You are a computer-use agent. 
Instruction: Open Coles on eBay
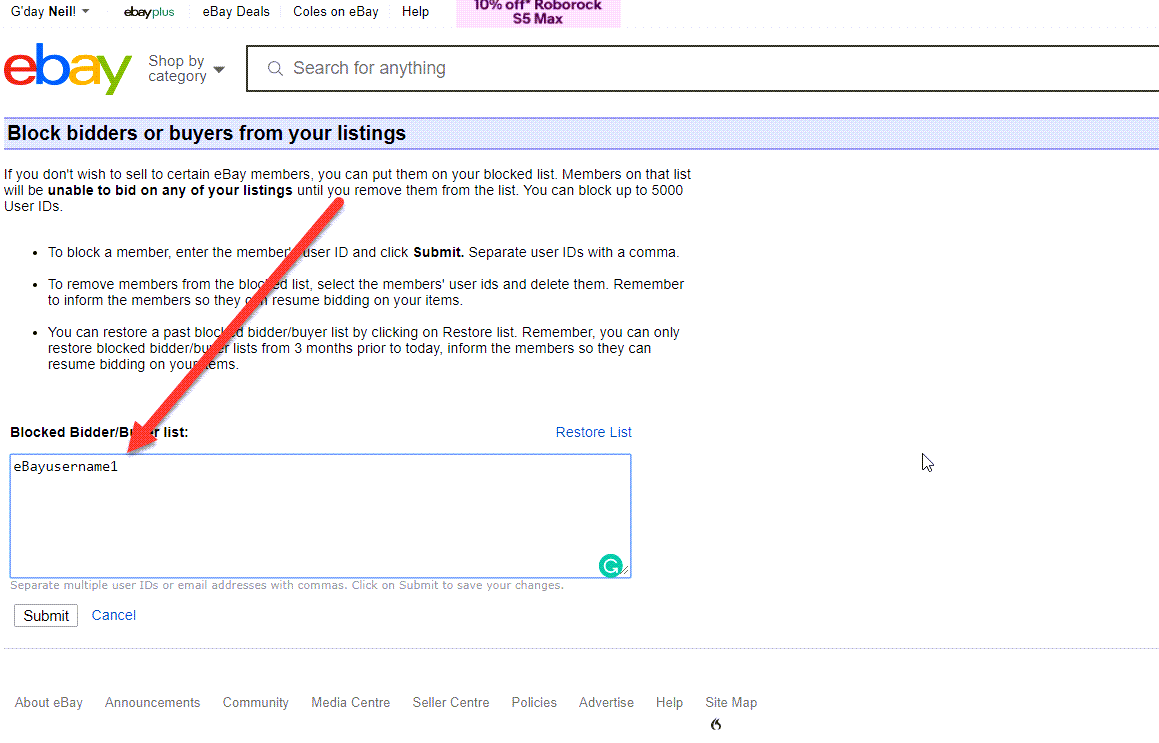pos(336,12)
